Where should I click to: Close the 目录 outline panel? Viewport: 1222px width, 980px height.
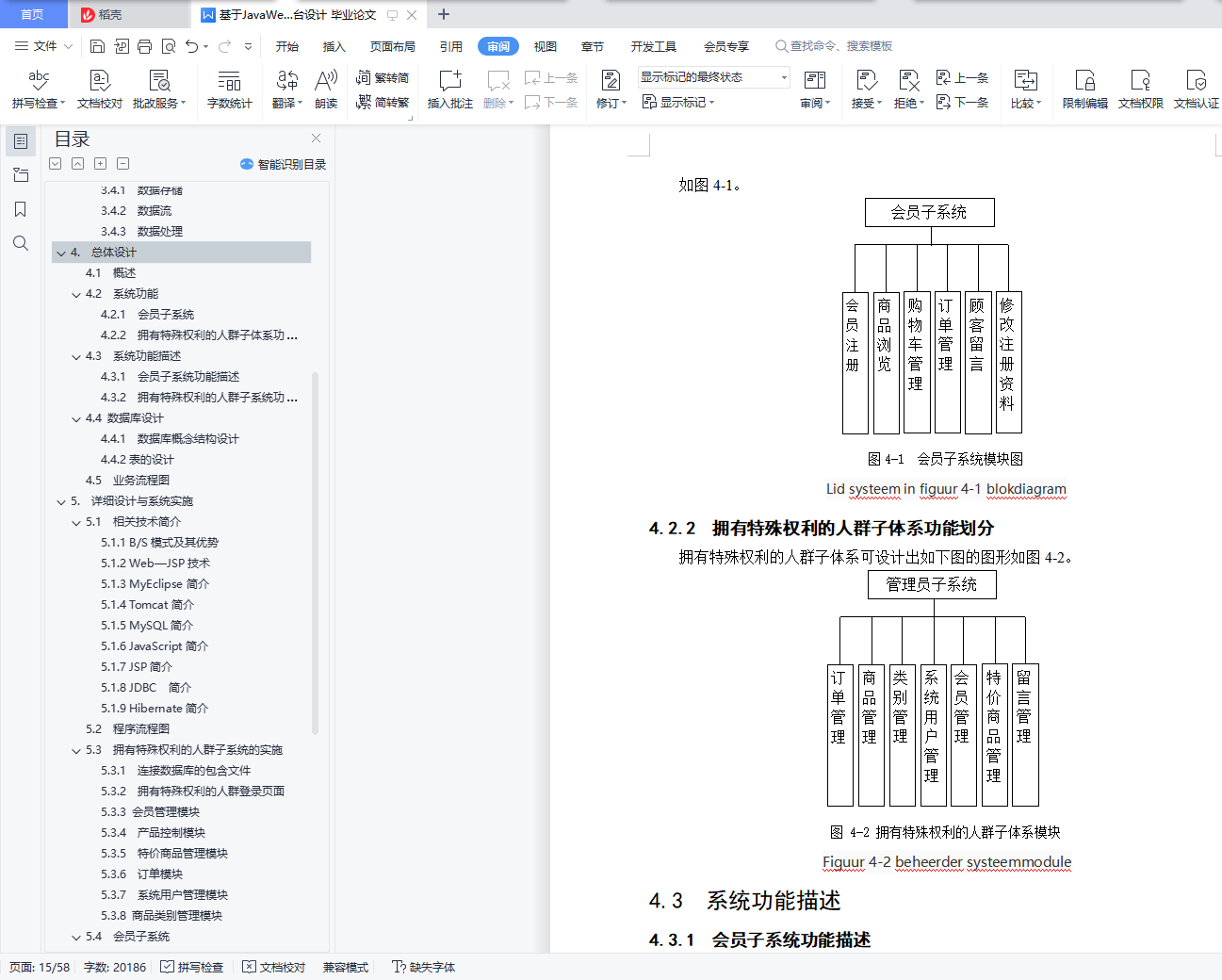point(317,138)
